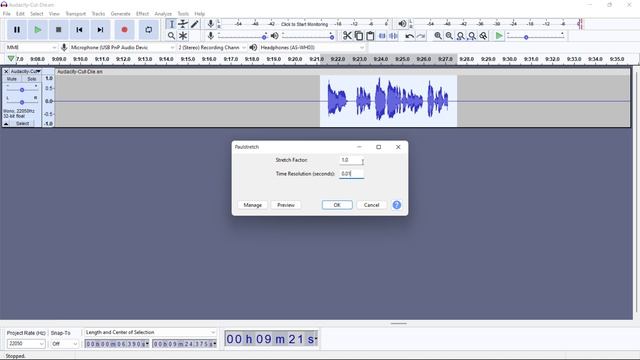Click the Play-at-Speed green button
The height and width of the screenshot is (360, 640).
point(499,36)
